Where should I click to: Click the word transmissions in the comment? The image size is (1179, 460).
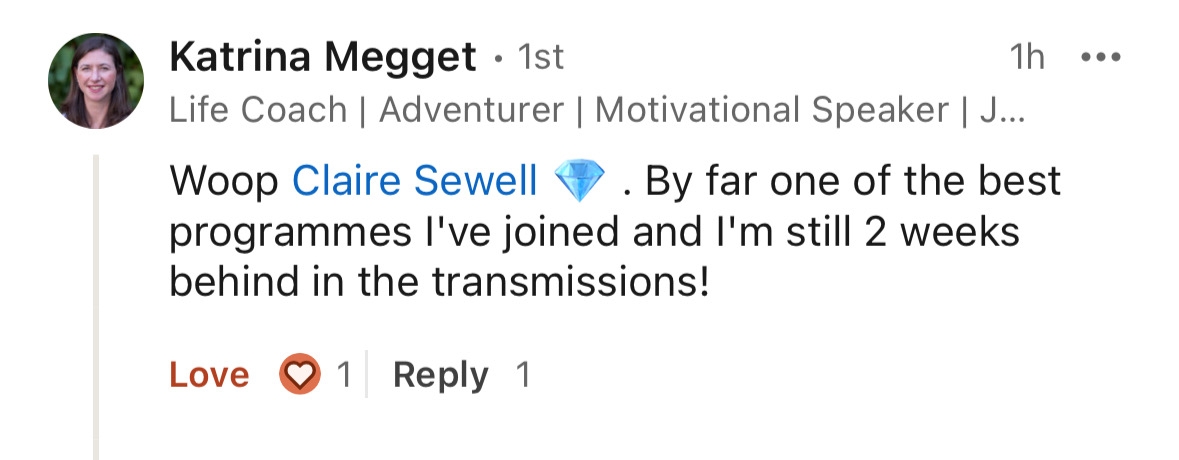(x=571, y=283)
